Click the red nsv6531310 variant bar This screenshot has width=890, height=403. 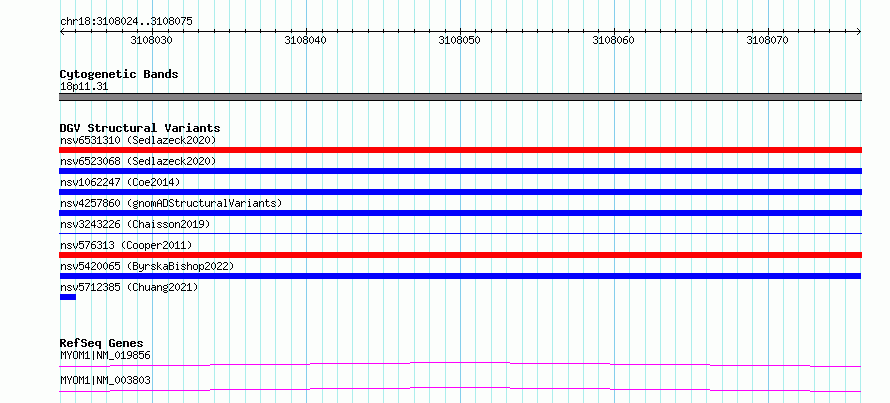pos(460,150)
